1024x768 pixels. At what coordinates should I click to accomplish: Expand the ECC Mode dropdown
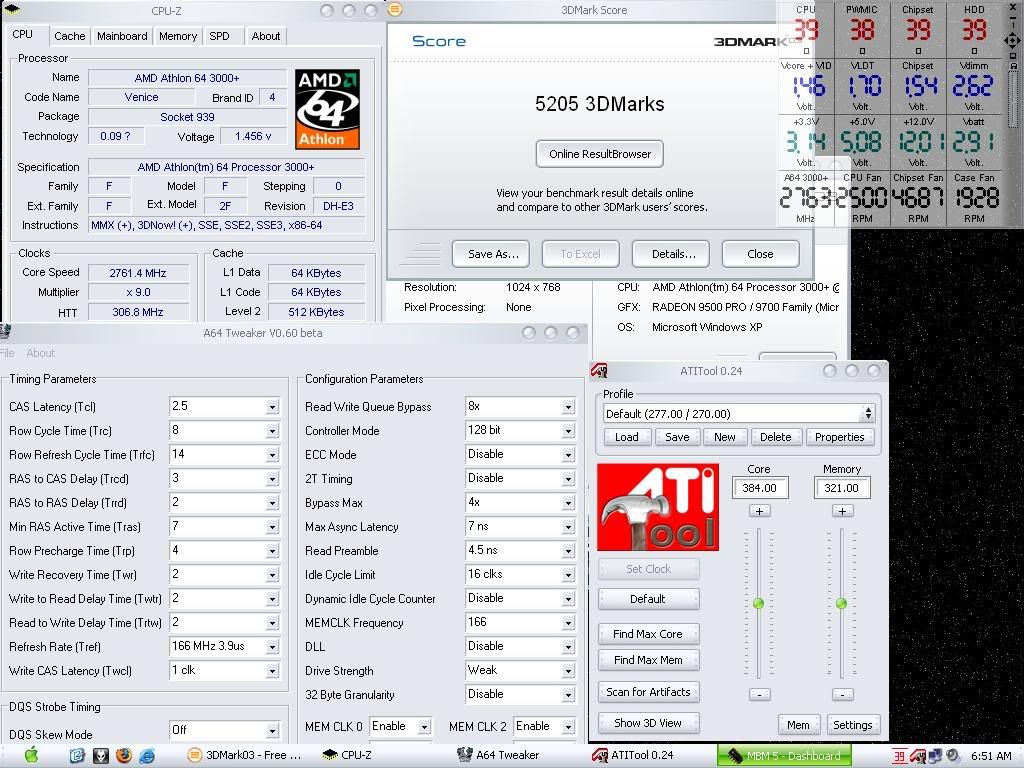point(568,454)
